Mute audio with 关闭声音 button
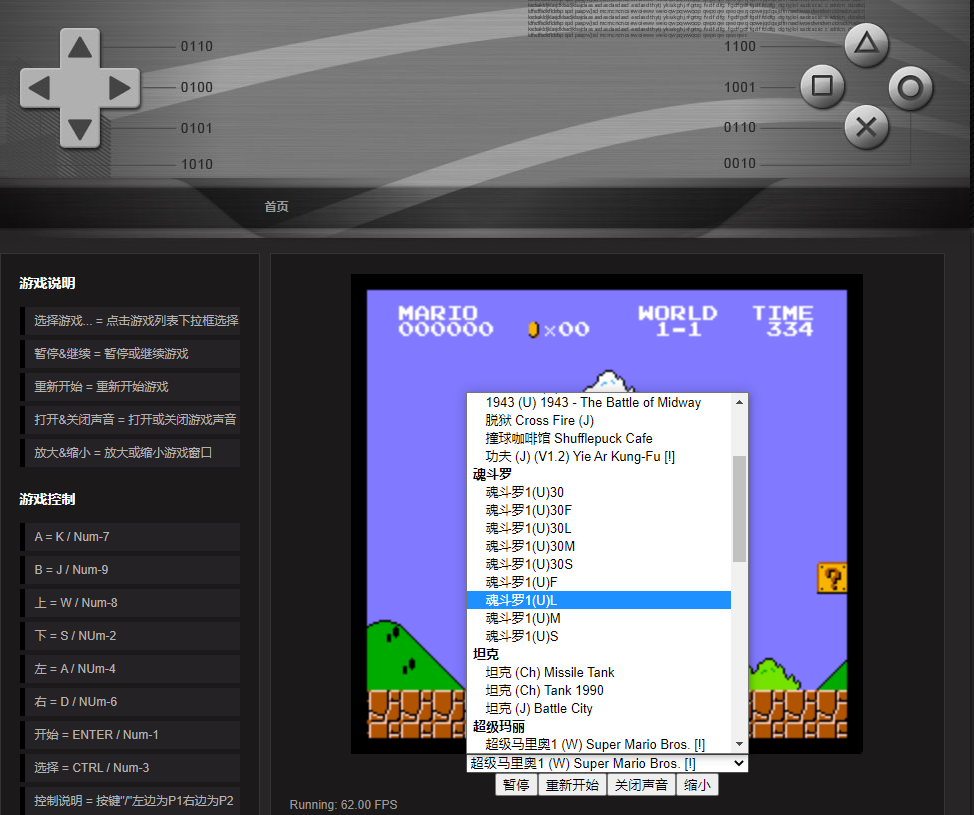This screenshot has height=815, width=974. click(x=641, y=785)
